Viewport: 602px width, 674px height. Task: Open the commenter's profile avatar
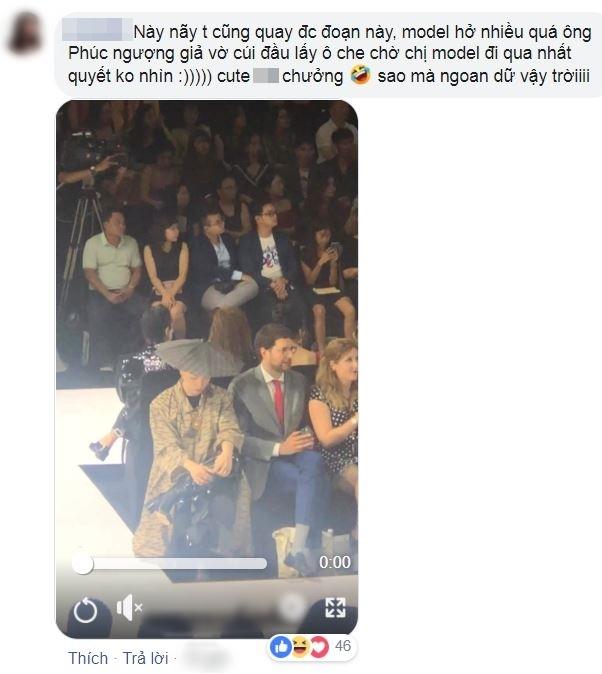click(26, 33)
